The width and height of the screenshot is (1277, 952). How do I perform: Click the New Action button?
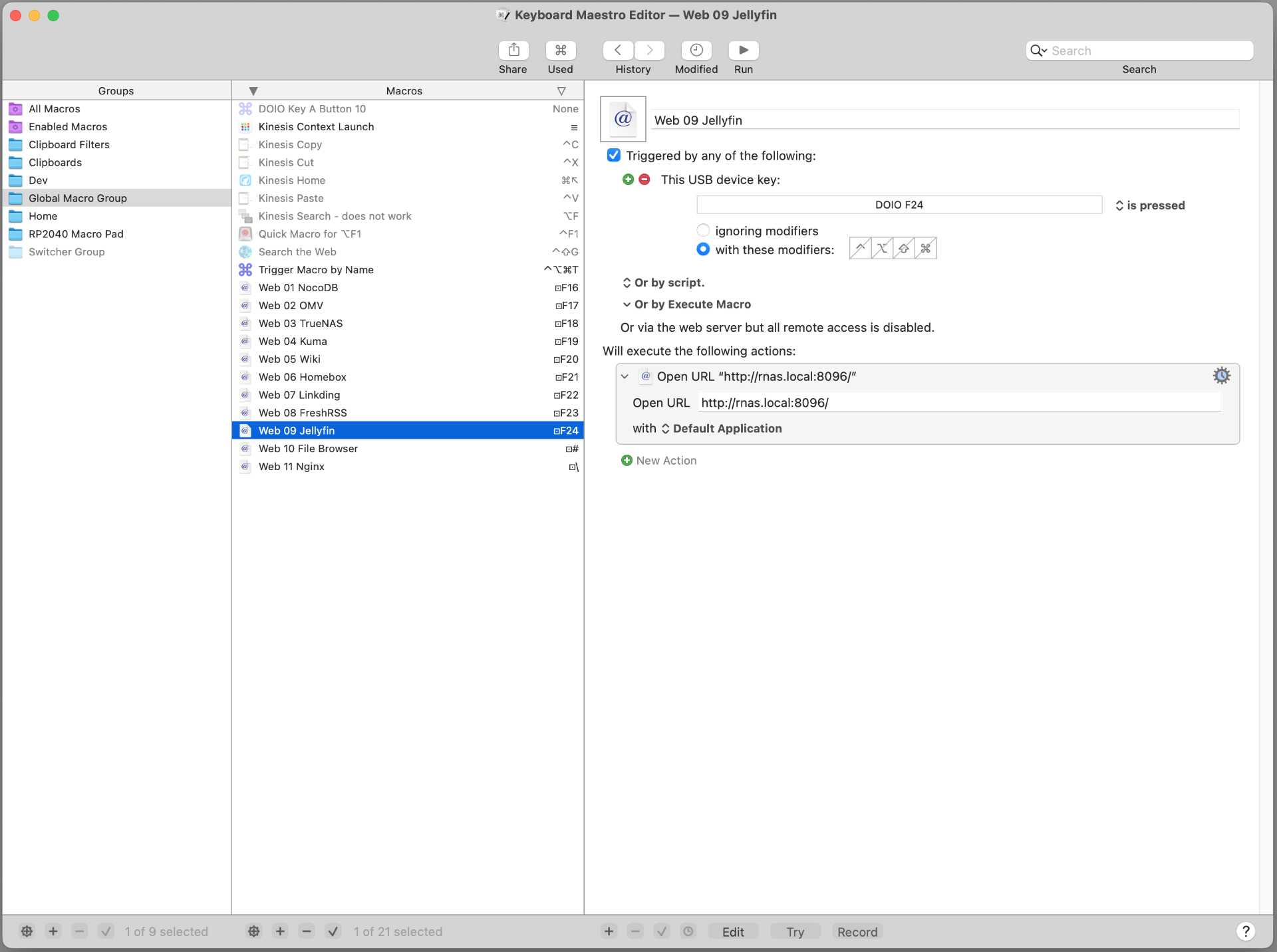point(658,460)
